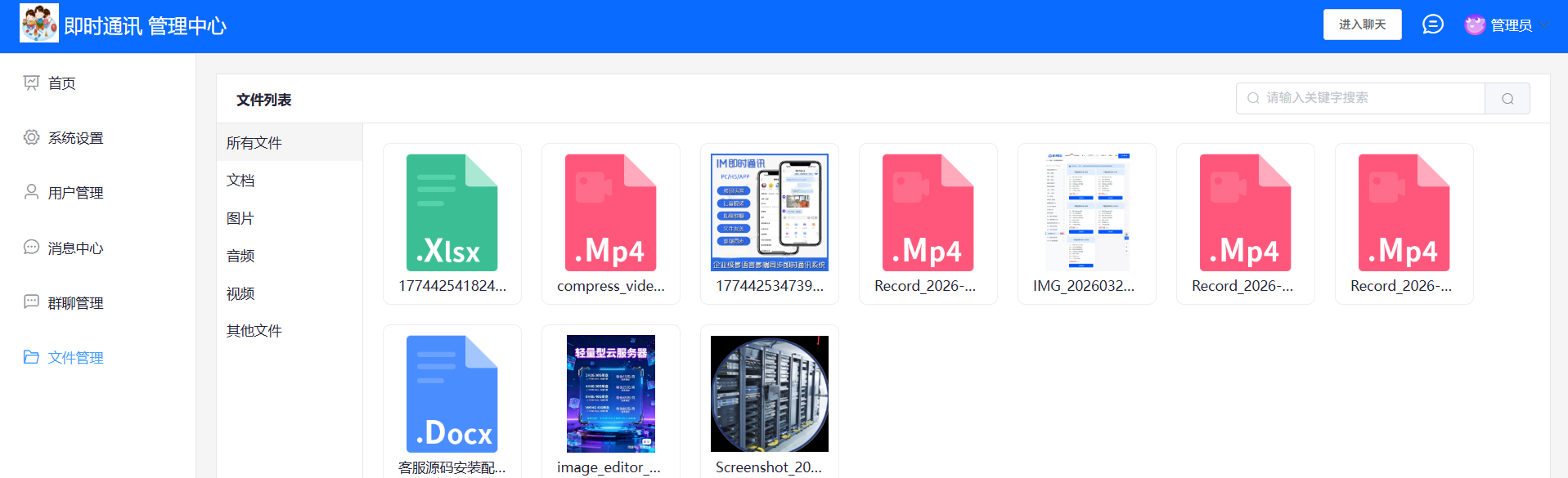Click the app logo in header

pos(39,24)
